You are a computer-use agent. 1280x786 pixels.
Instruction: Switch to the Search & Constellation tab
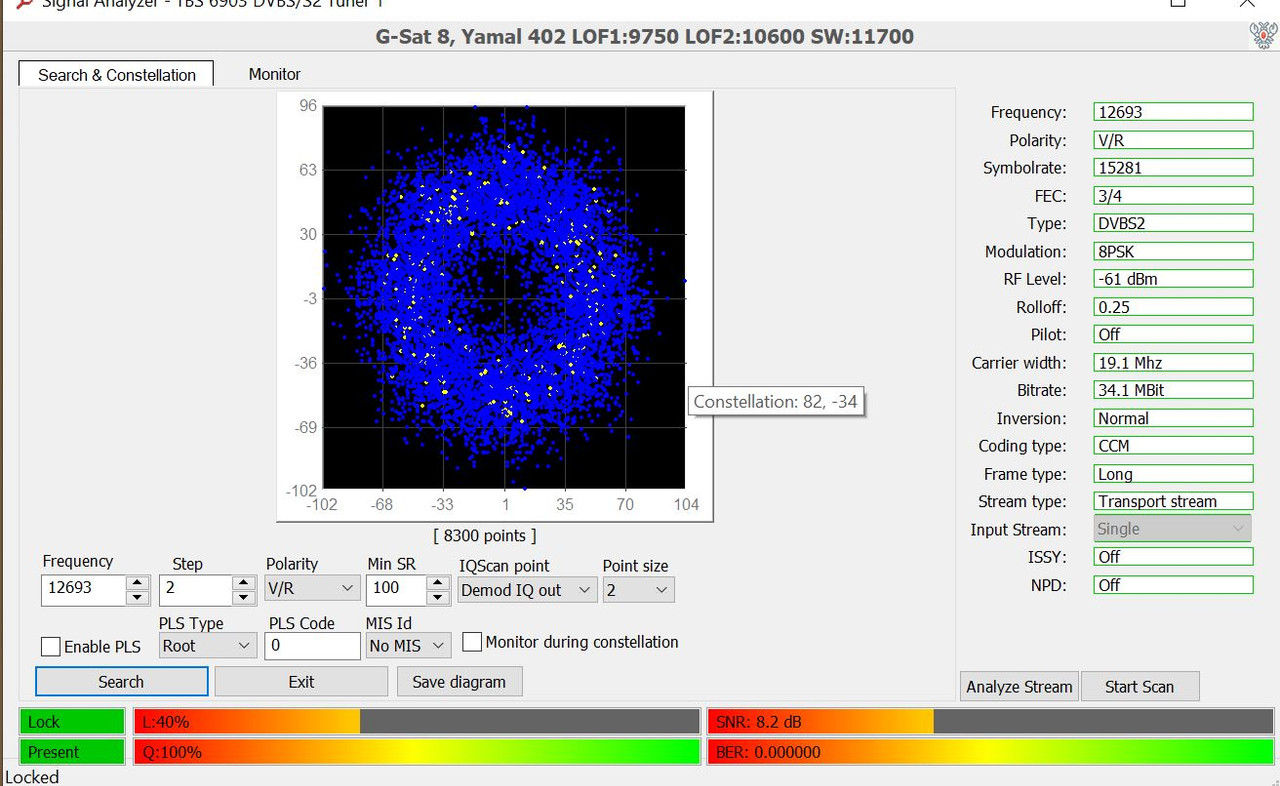click(116, 74)
